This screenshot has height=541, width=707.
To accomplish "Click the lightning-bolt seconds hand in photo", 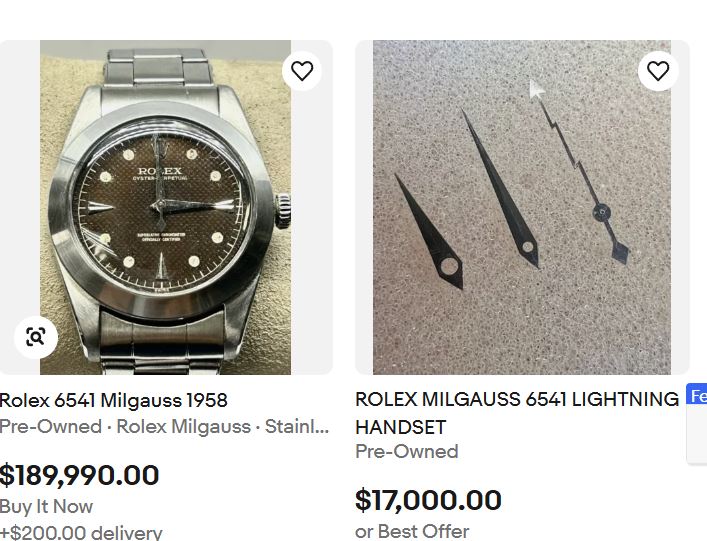I will 579,171.
